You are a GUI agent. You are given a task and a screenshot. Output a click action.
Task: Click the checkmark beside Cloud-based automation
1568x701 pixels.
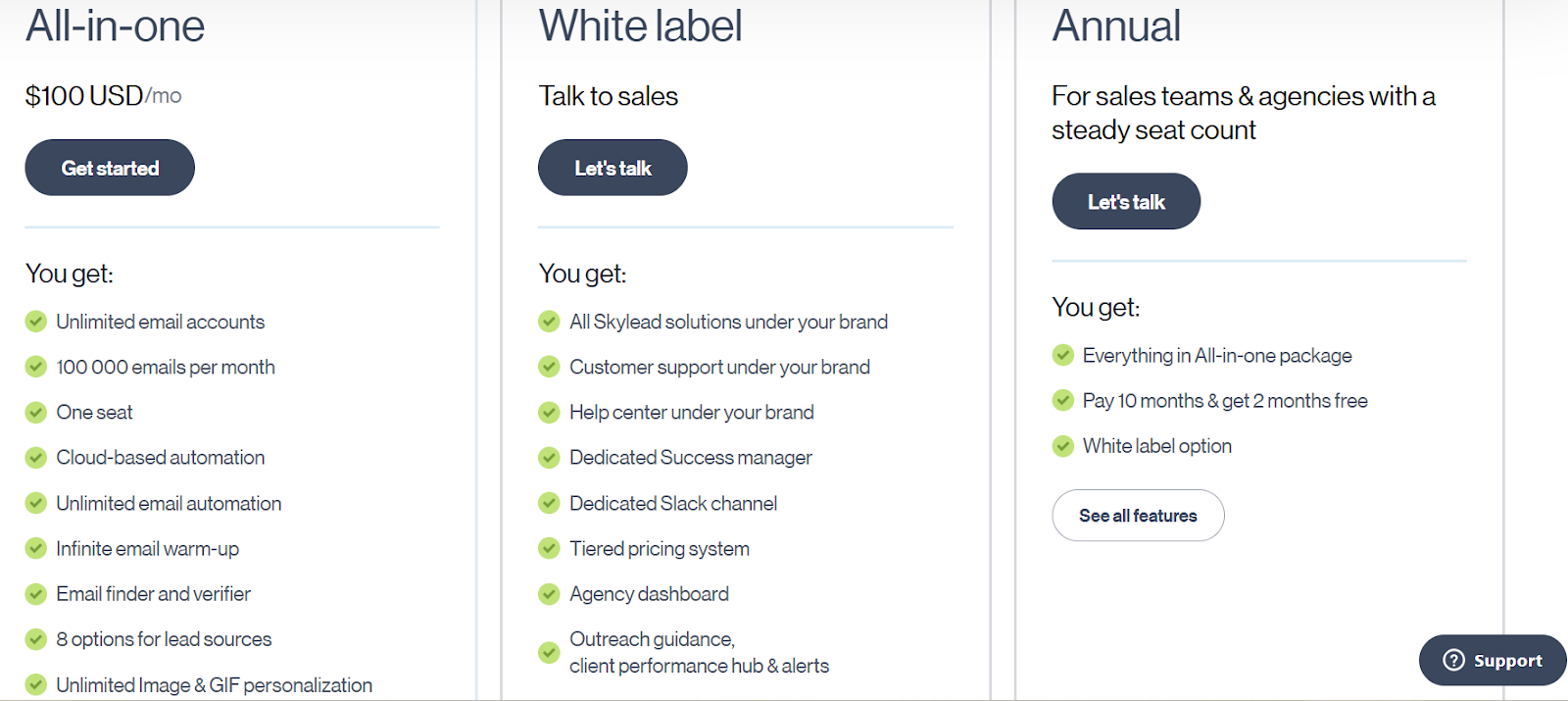click(x=35, y=457)
